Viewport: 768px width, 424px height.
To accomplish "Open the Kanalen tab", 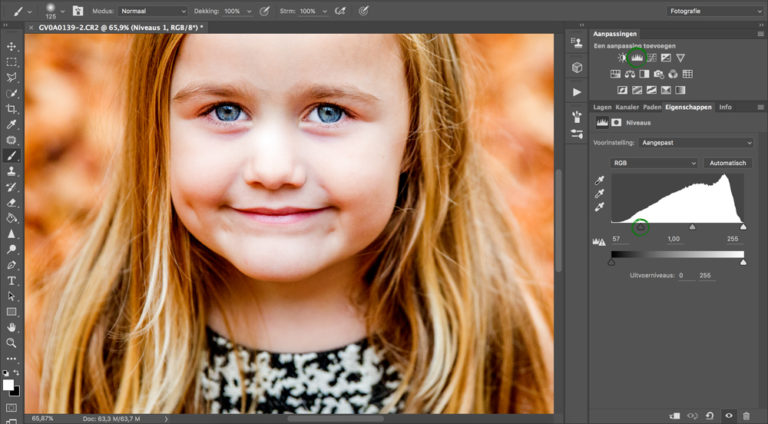I will click(x=627, y=107).
